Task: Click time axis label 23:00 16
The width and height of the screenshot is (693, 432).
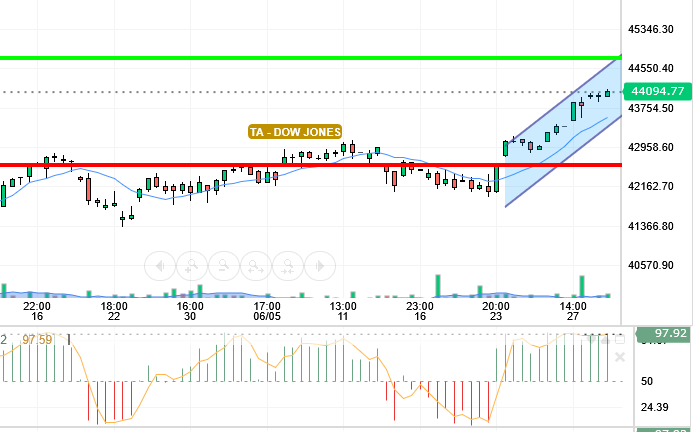Action: [420, 311]
